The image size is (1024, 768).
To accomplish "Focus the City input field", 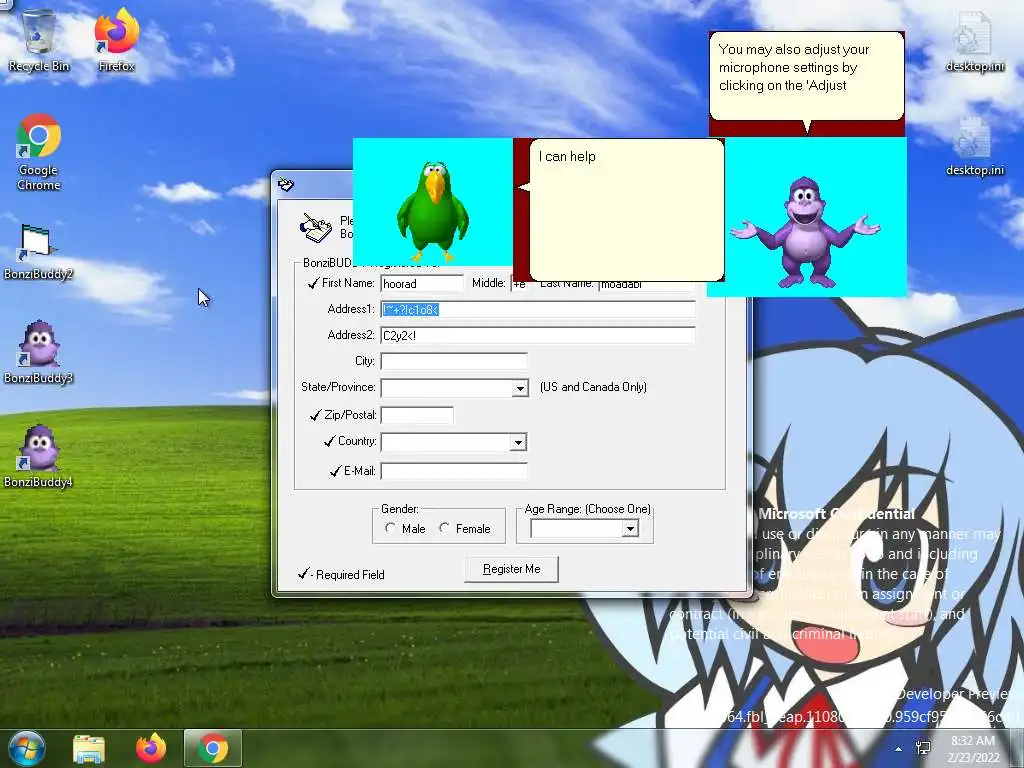I will tap(454, 361).
